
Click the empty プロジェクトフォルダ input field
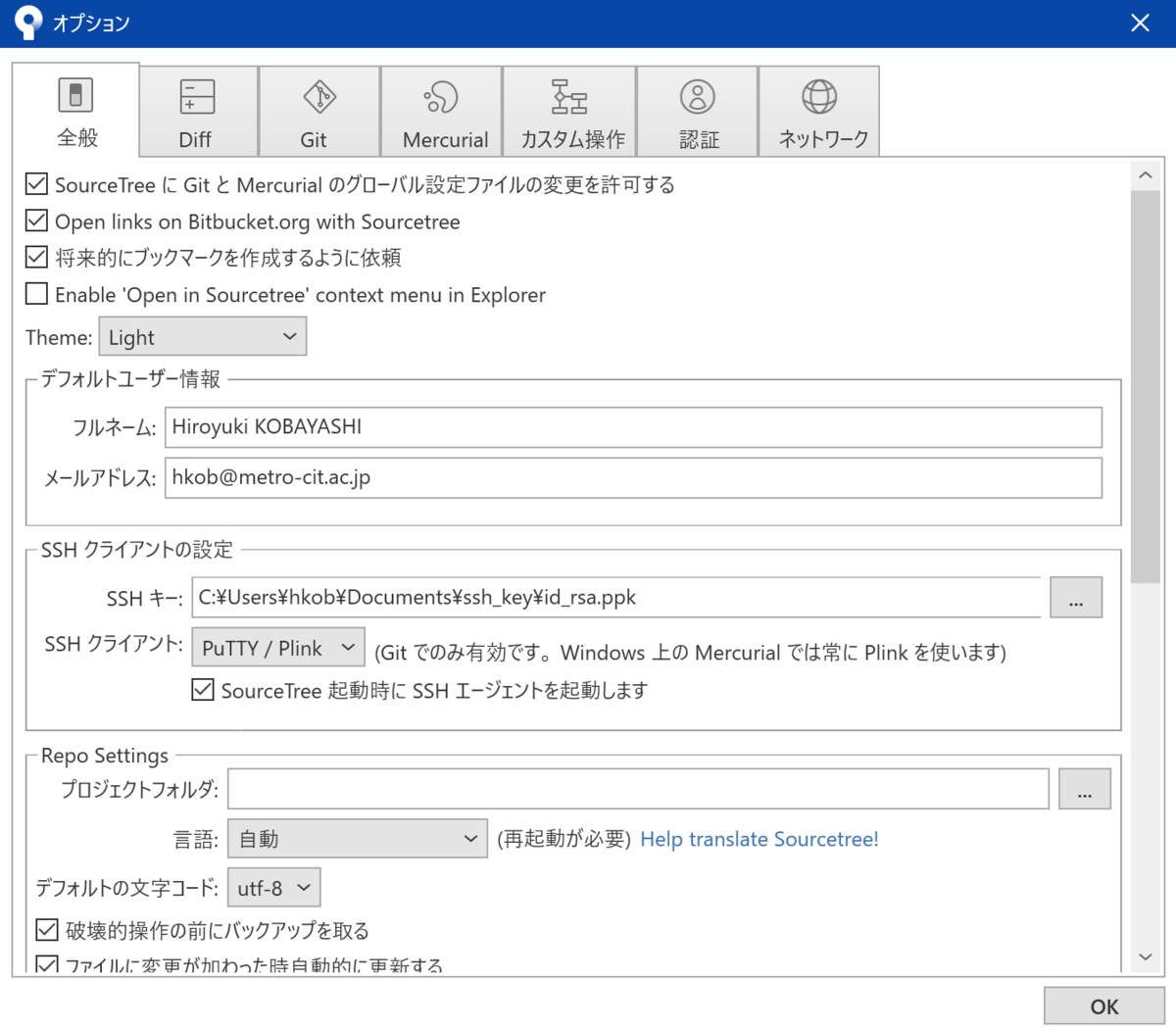(638, 789)
